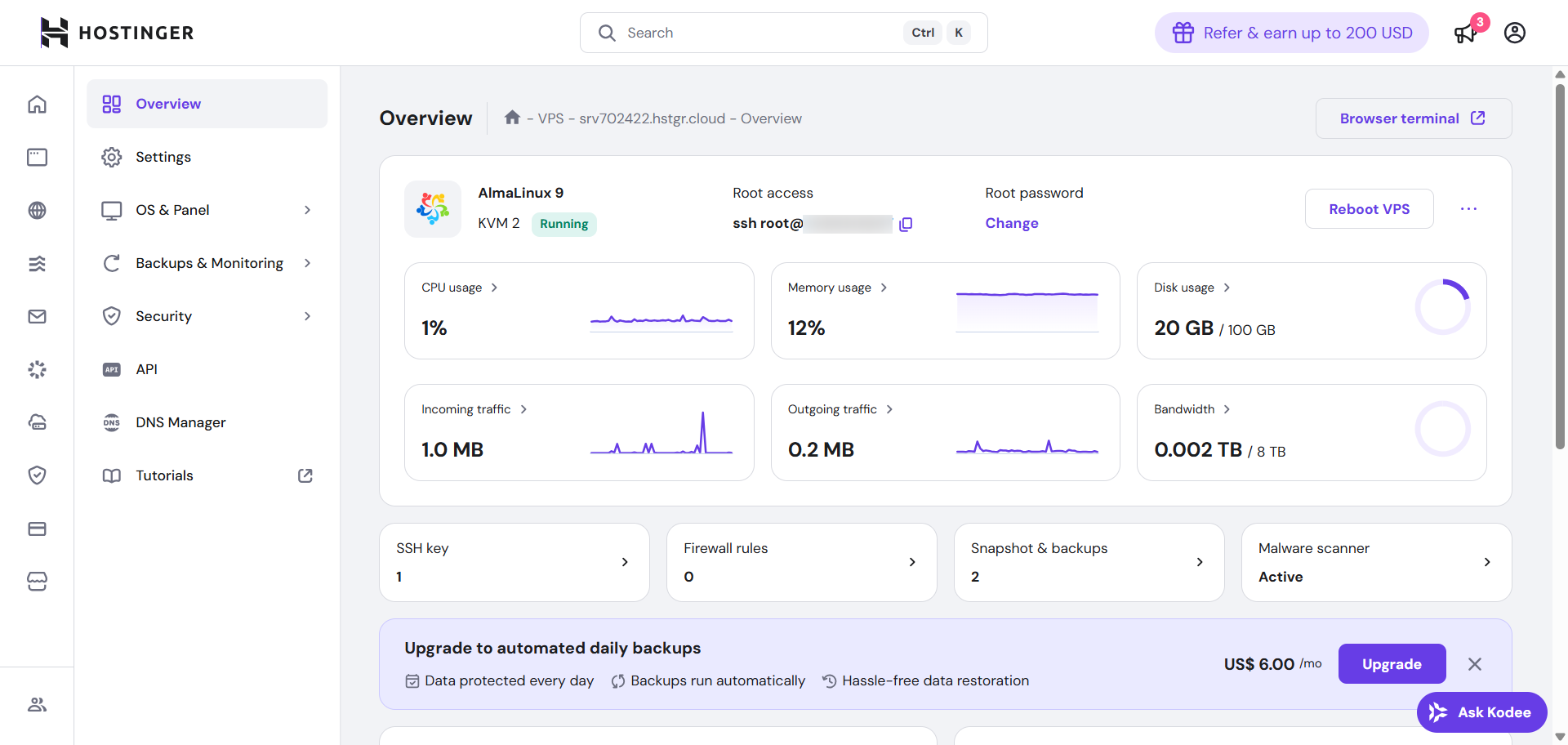
Task: Open the Horizons waves icon in left rail
Action: click(37, 263)
